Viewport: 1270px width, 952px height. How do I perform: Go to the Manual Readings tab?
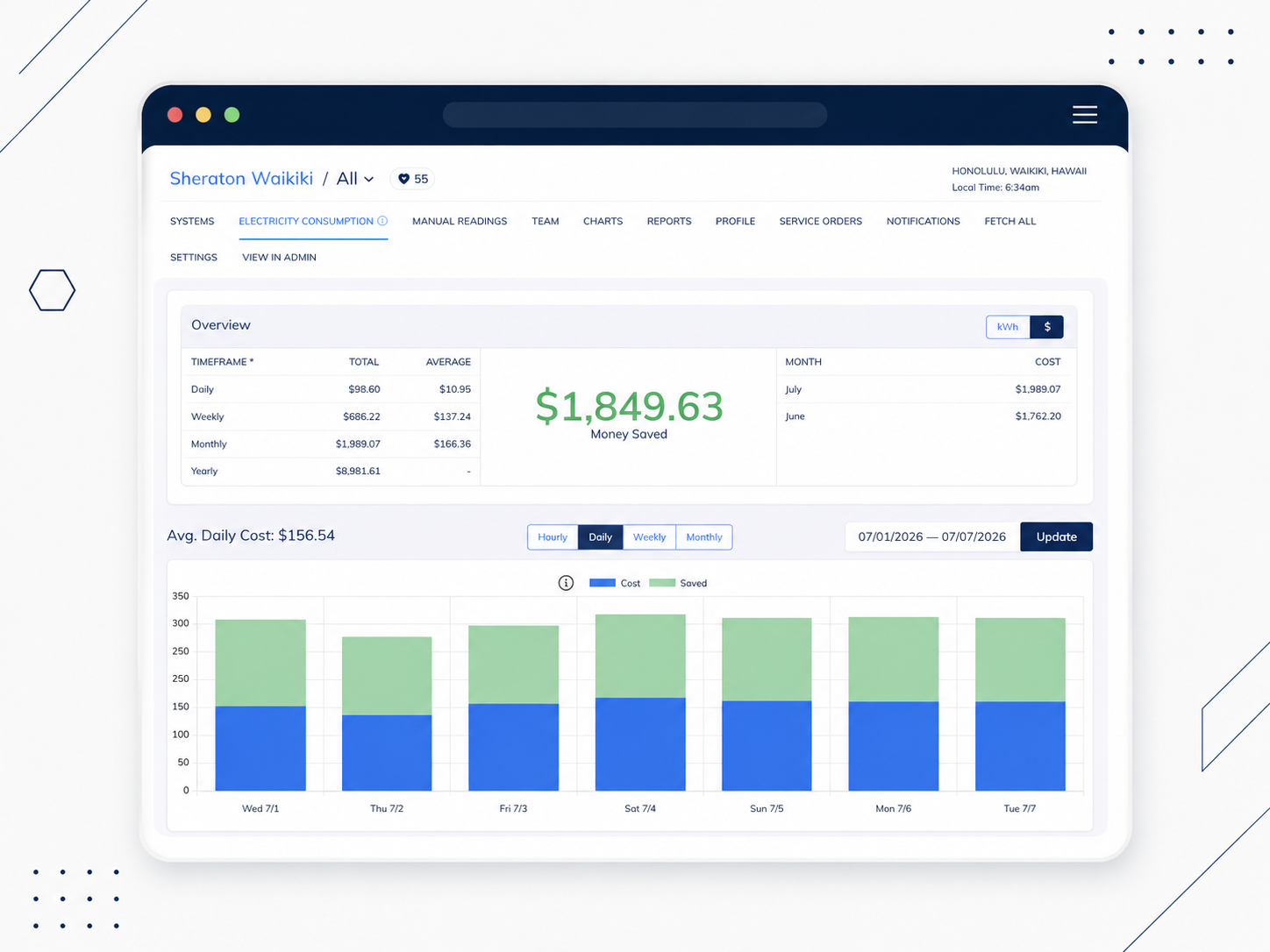[460, 222]
